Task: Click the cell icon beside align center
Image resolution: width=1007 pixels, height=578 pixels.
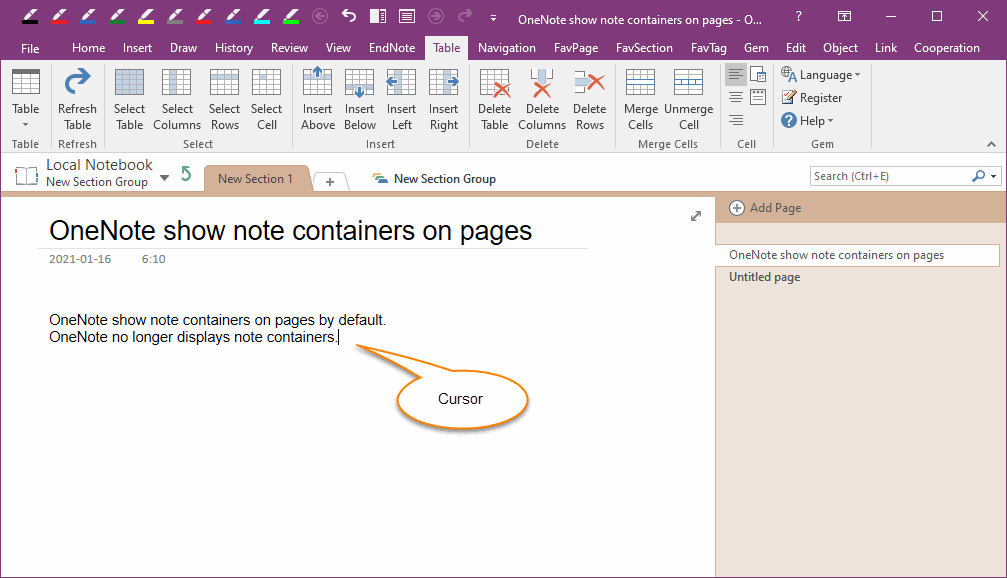Action: coord(758,97)
